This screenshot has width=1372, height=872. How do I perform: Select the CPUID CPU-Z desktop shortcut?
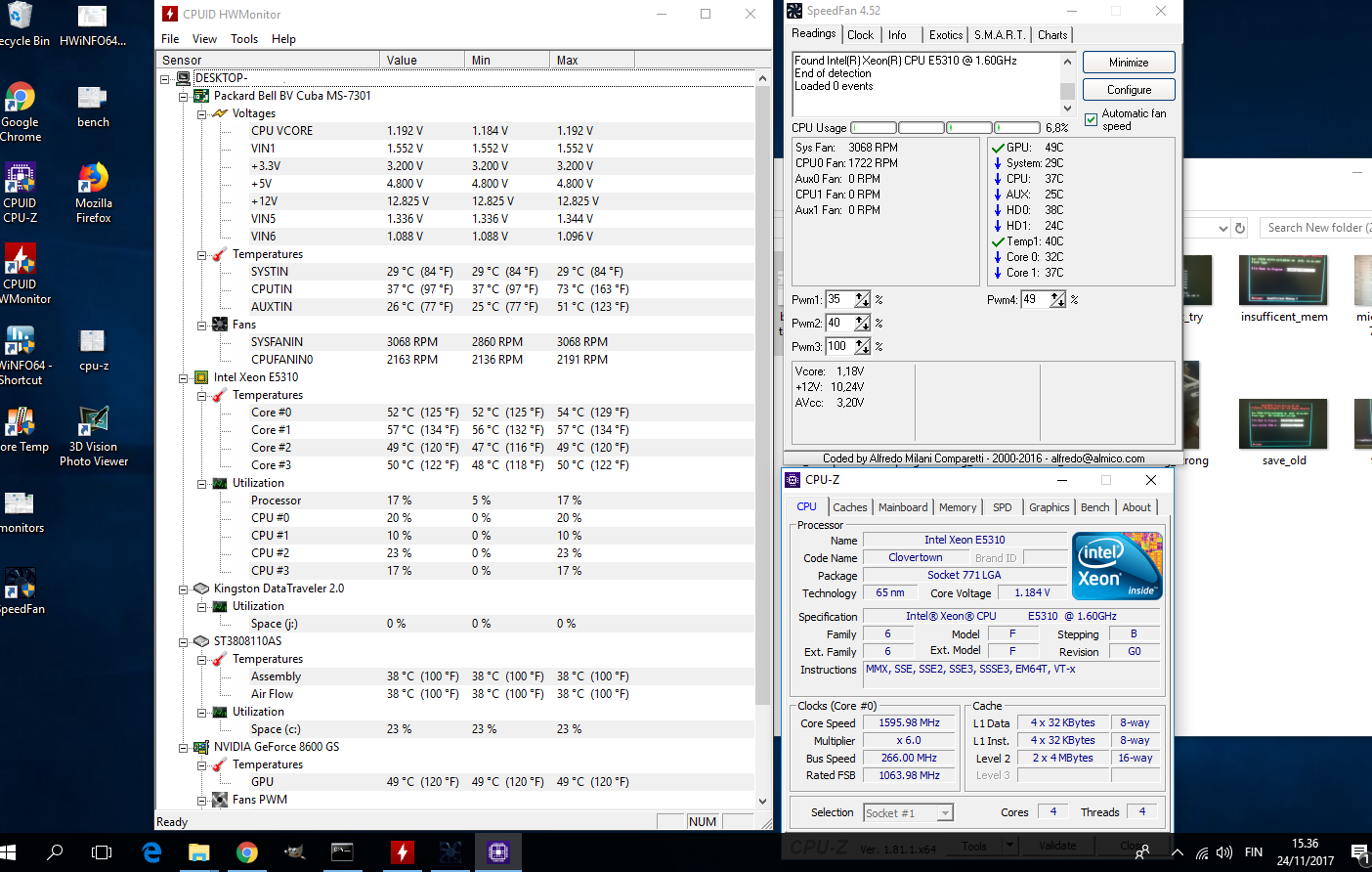point(20,194)
